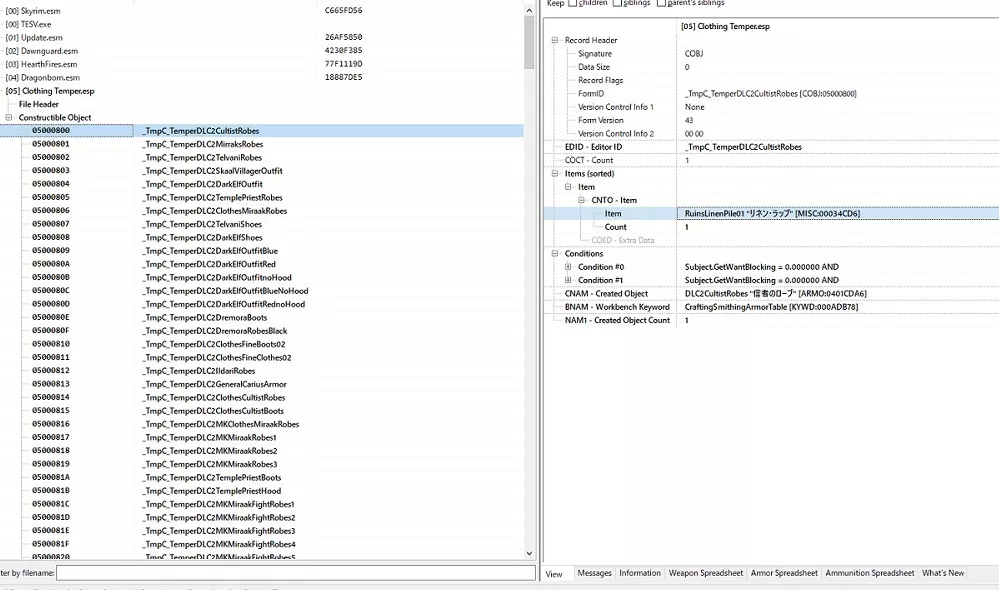
Task: Select the [05] Clothing Temper.esp plugin
Action: coord(50,91)
